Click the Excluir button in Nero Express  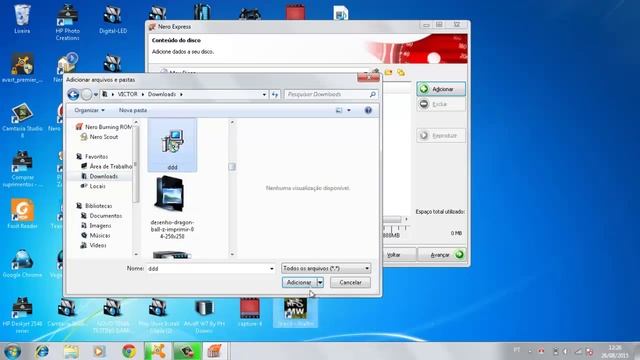441,104
